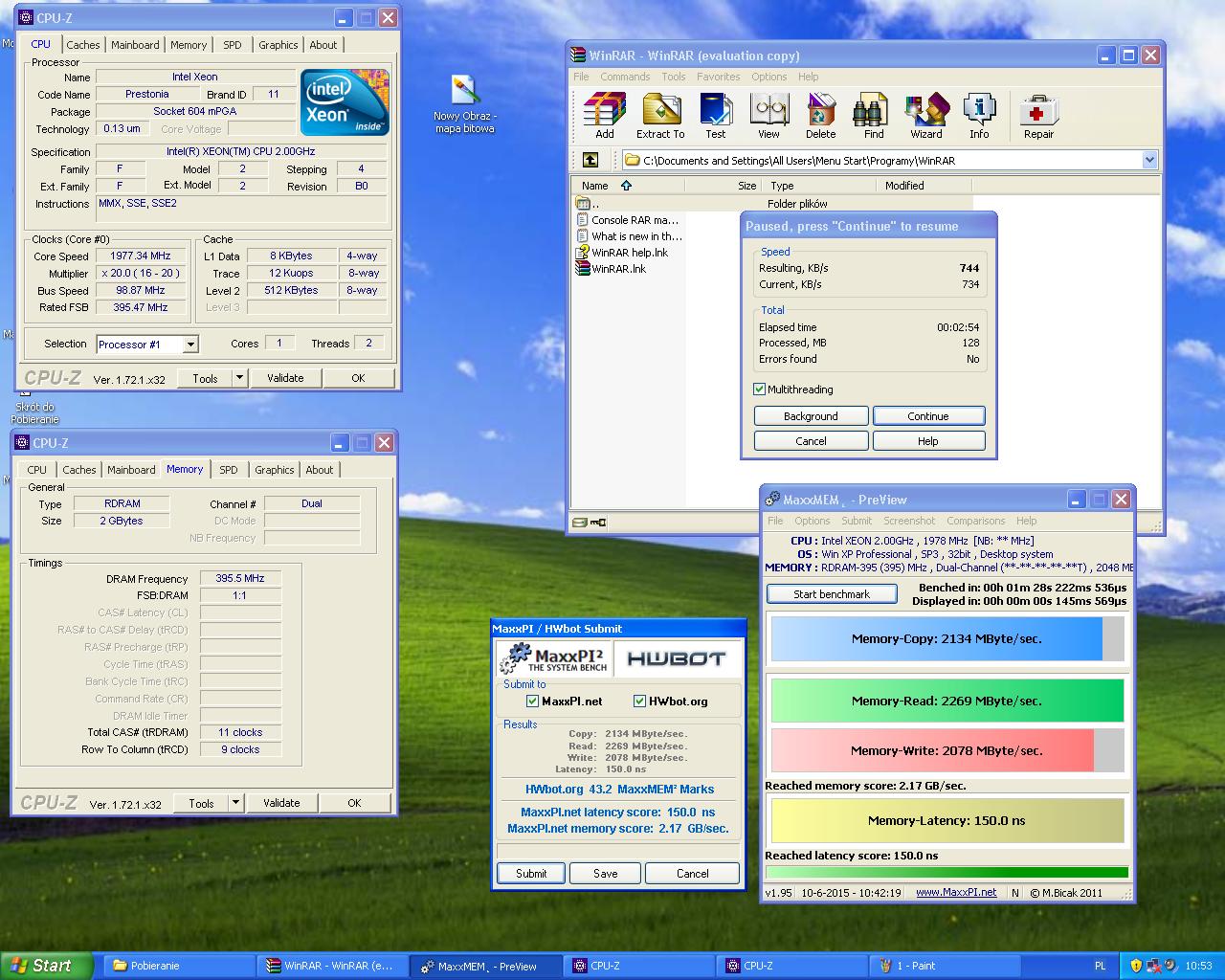This screenshot has height=980, width=1225.
Task: Expand the WinRAR address path dropdown
Action: 1149,160
